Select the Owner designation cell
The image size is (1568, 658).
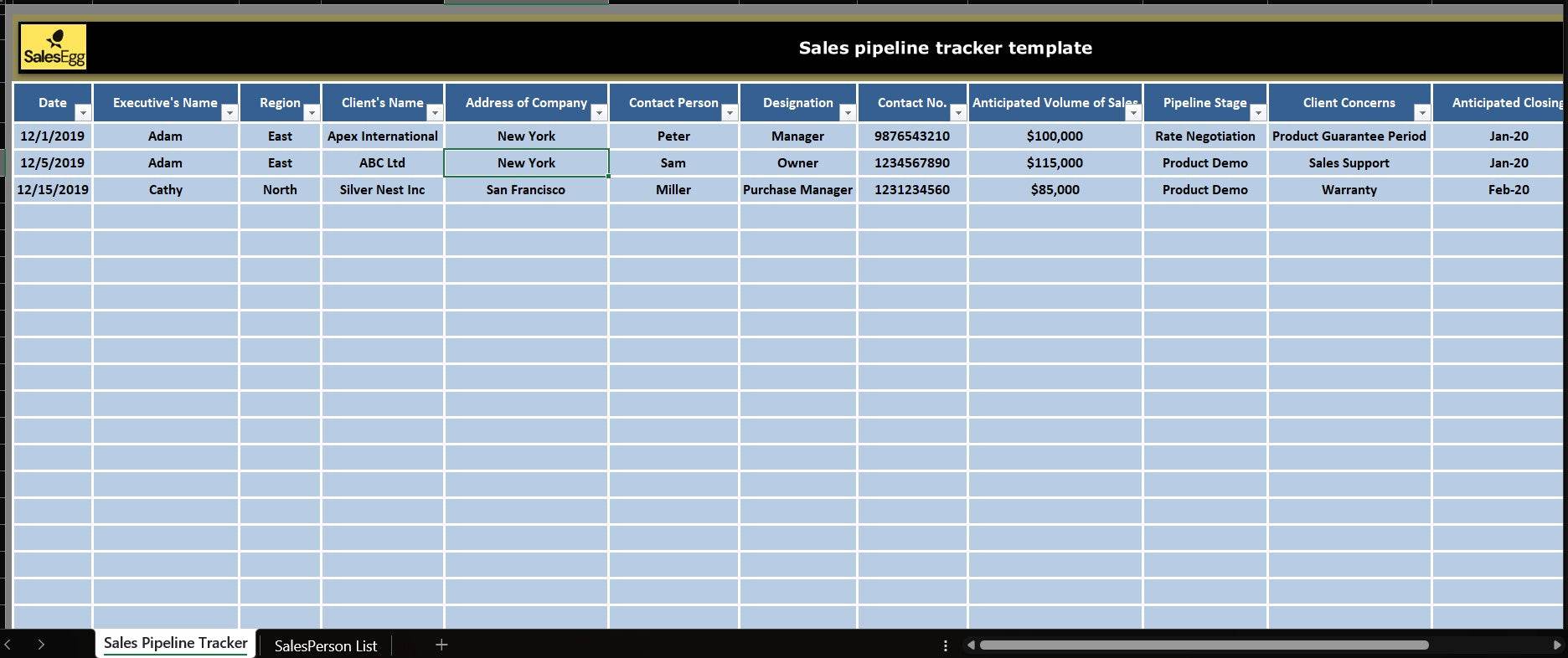click(798, 162)
